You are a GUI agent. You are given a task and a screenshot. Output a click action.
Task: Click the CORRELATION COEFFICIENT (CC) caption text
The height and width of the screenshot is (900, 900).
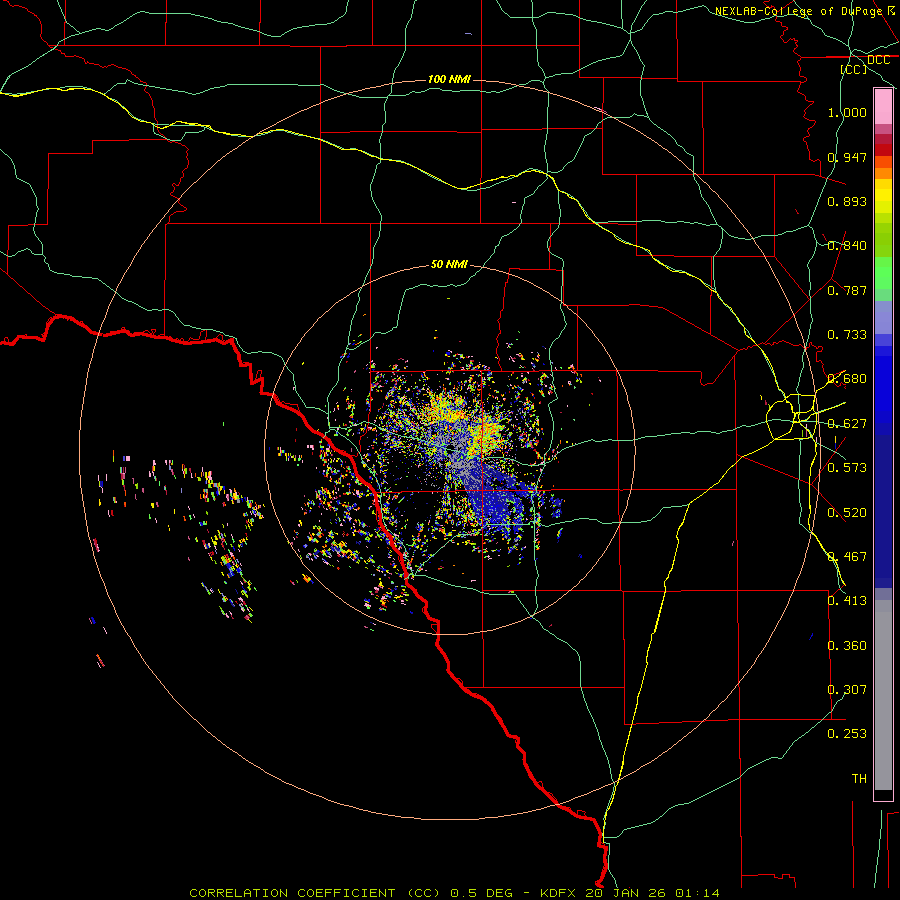point(315,893)
